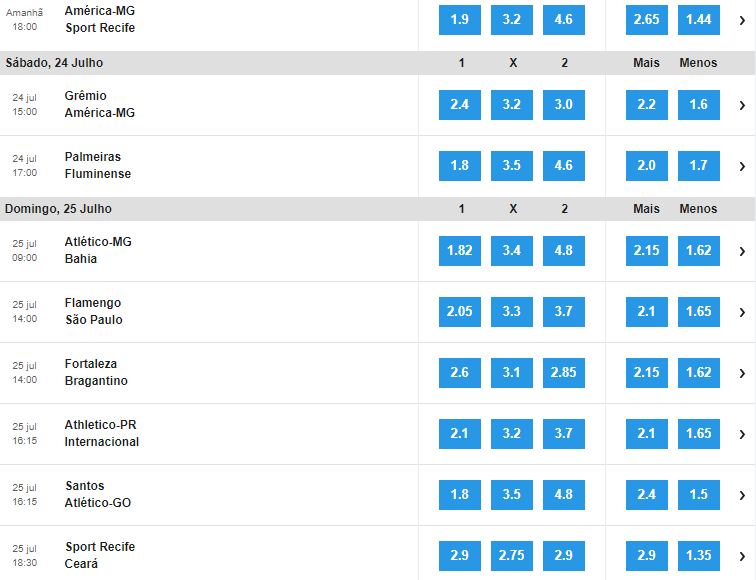Open Atlético-MG vs Bahia details arrow
The width and height of the screenshot is (756, 580).
pos(742,251)
